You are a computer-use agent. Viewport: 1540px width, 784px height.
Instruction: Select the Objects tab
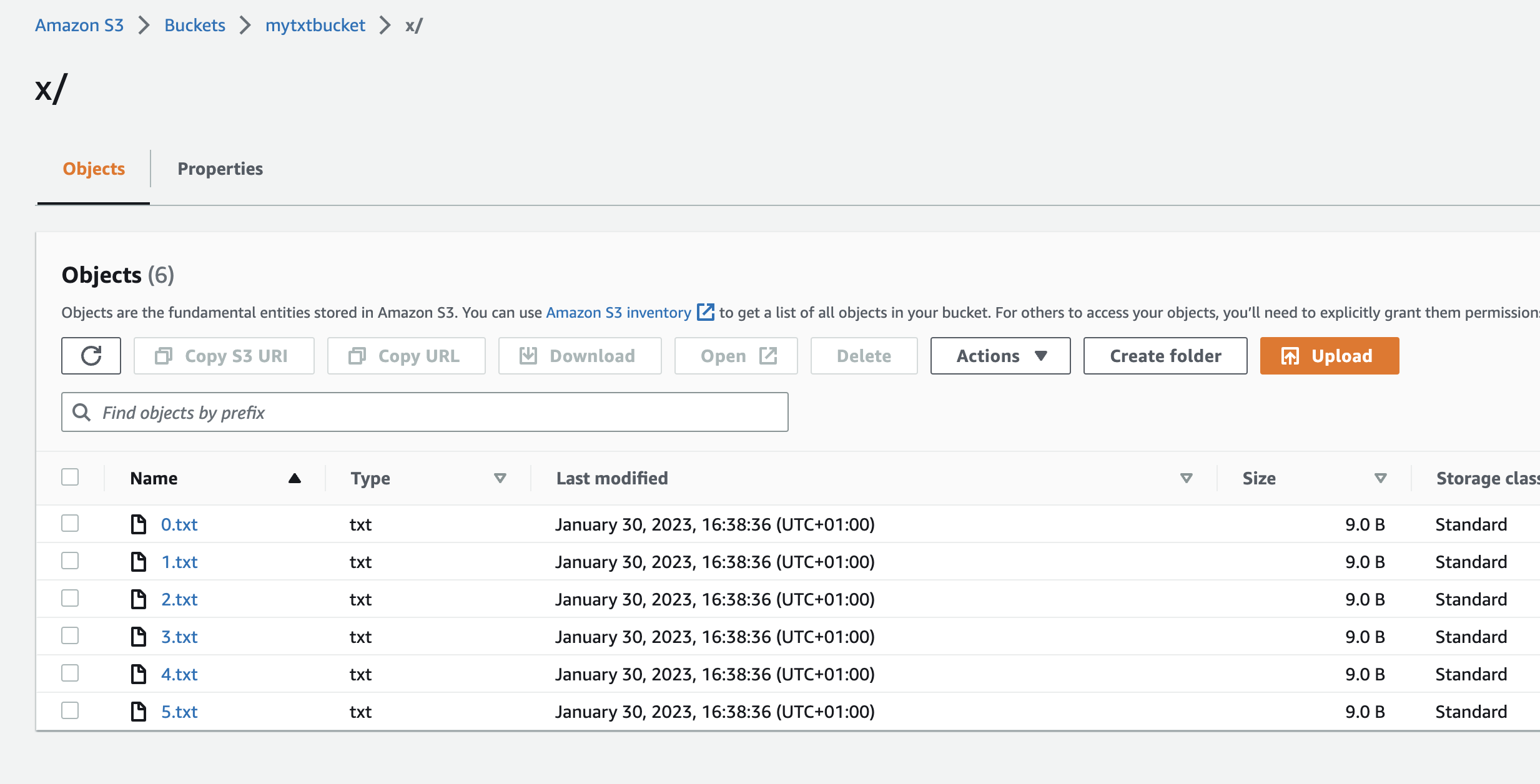click(x=94, y=169)
